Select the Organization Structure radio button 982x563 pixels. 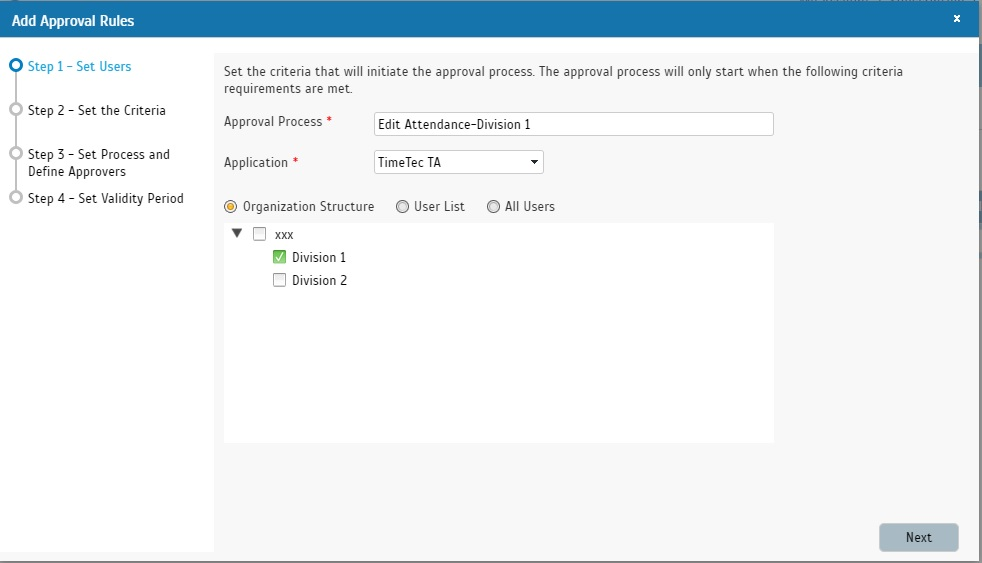[231, 207]
